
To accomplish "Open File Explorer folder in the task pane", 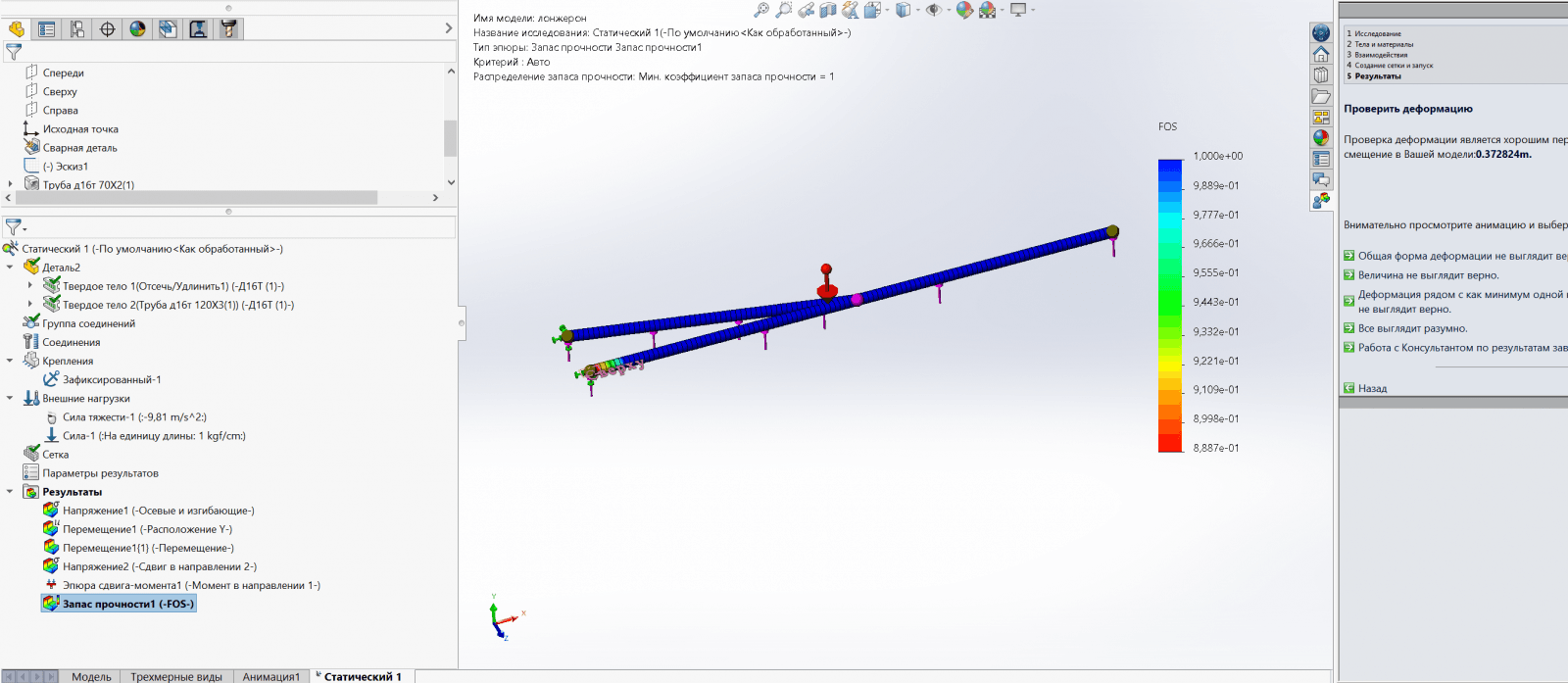I will [x=1321, y=96].
